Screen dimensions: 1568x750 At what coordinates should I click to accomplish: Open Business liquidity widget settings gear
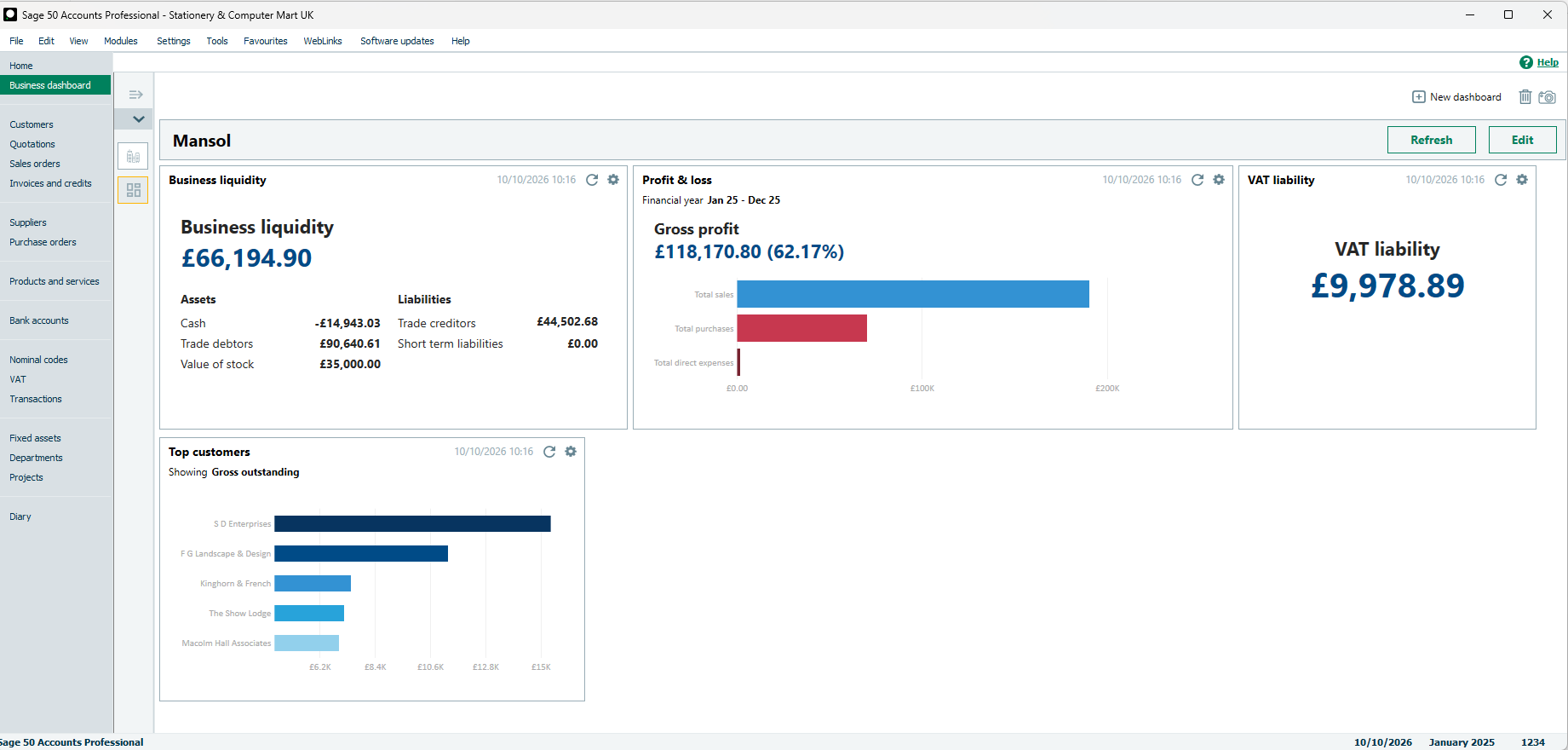coord(613,180)
